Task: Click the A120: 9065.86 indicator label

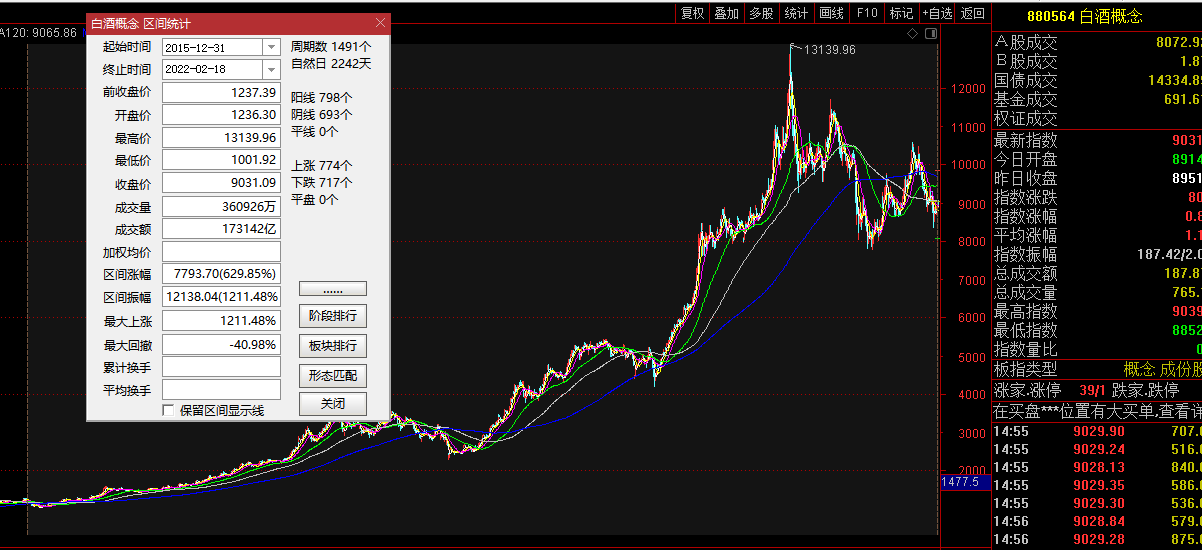Action: [39, 33]
